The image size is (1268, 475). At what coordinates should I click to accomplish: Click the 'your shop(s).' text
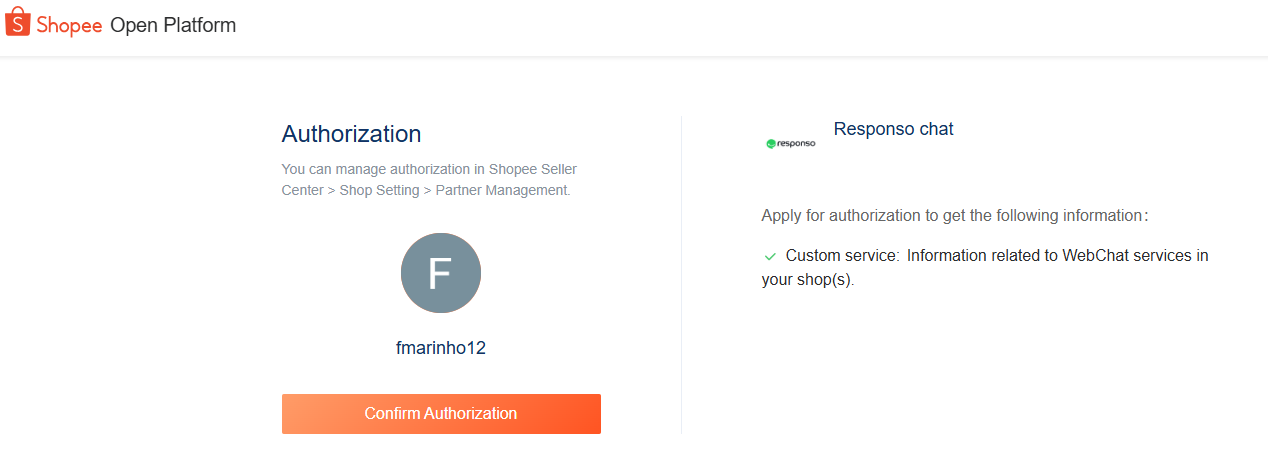(808, 280)
